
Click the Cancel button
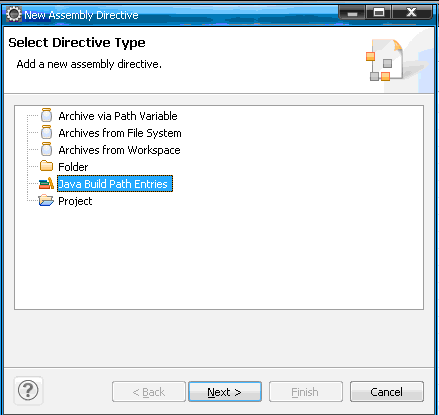[387, 392]
